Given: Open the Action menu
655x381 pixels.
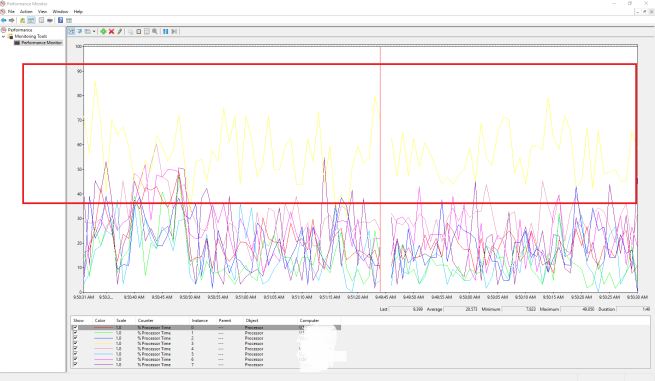Looking at the screenshot, I should [26, 12].
